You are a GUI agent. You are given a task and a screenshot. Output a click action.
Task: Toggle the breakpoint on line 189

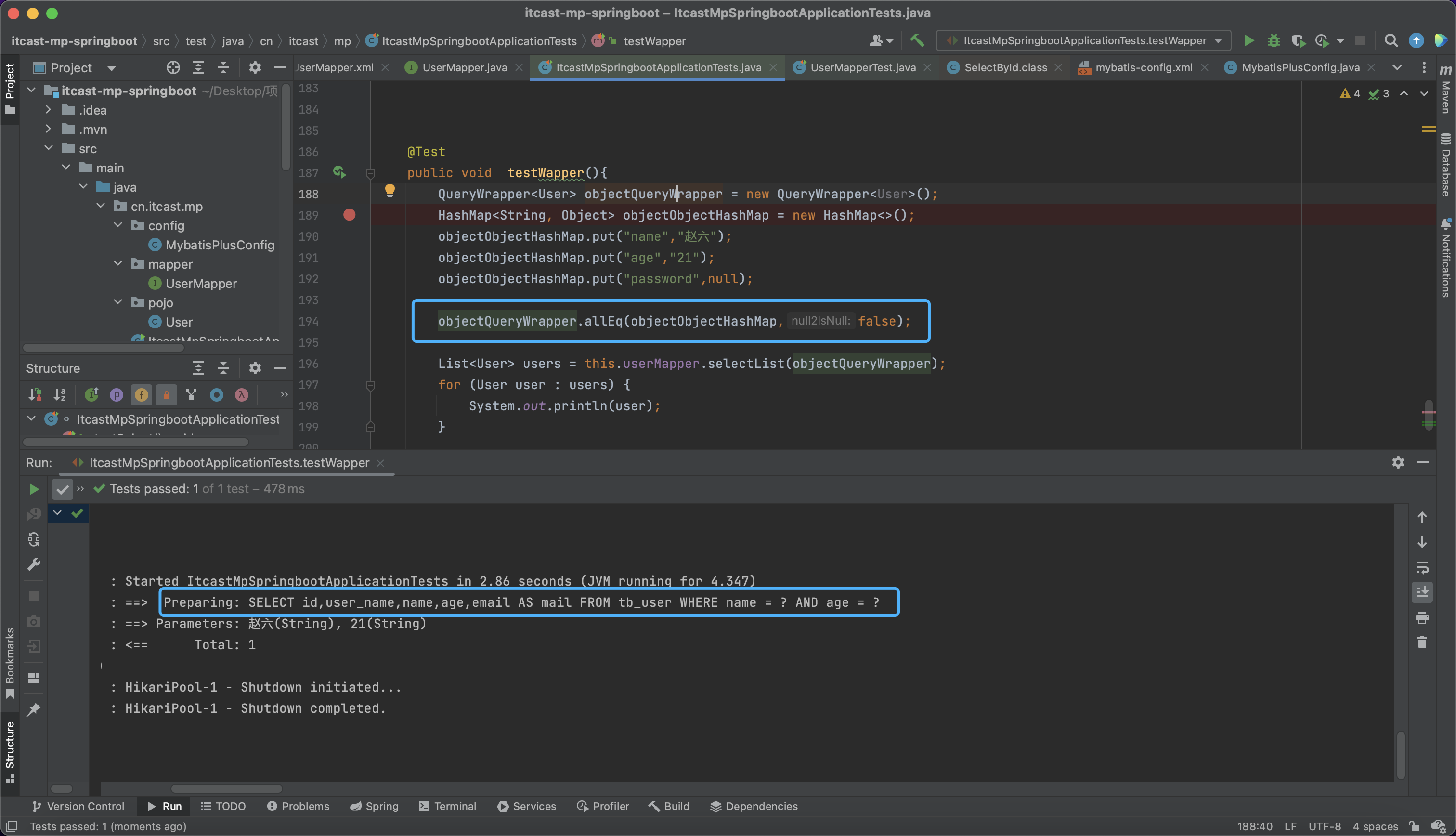[349, 215]
